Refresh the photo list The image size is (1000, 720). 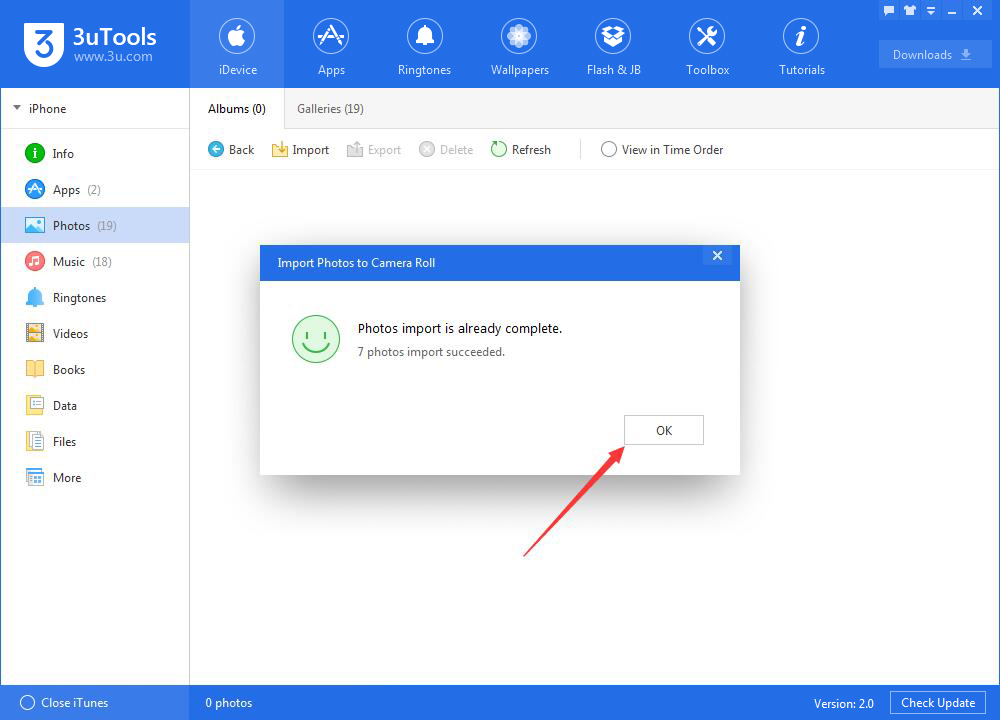pos(520,149)
